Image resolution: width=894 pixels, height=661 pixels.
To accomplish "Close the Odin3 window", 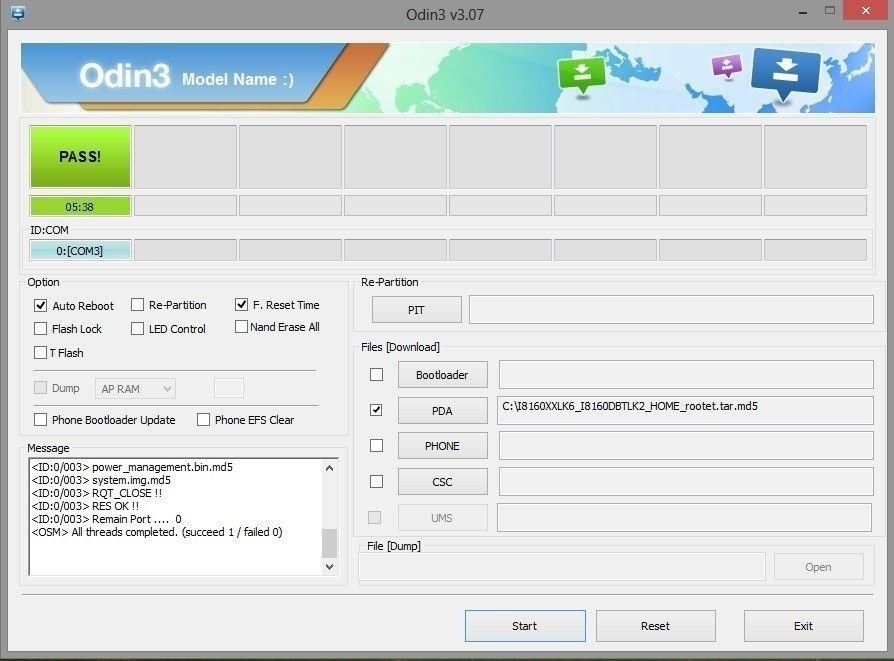I will point(867,11).
